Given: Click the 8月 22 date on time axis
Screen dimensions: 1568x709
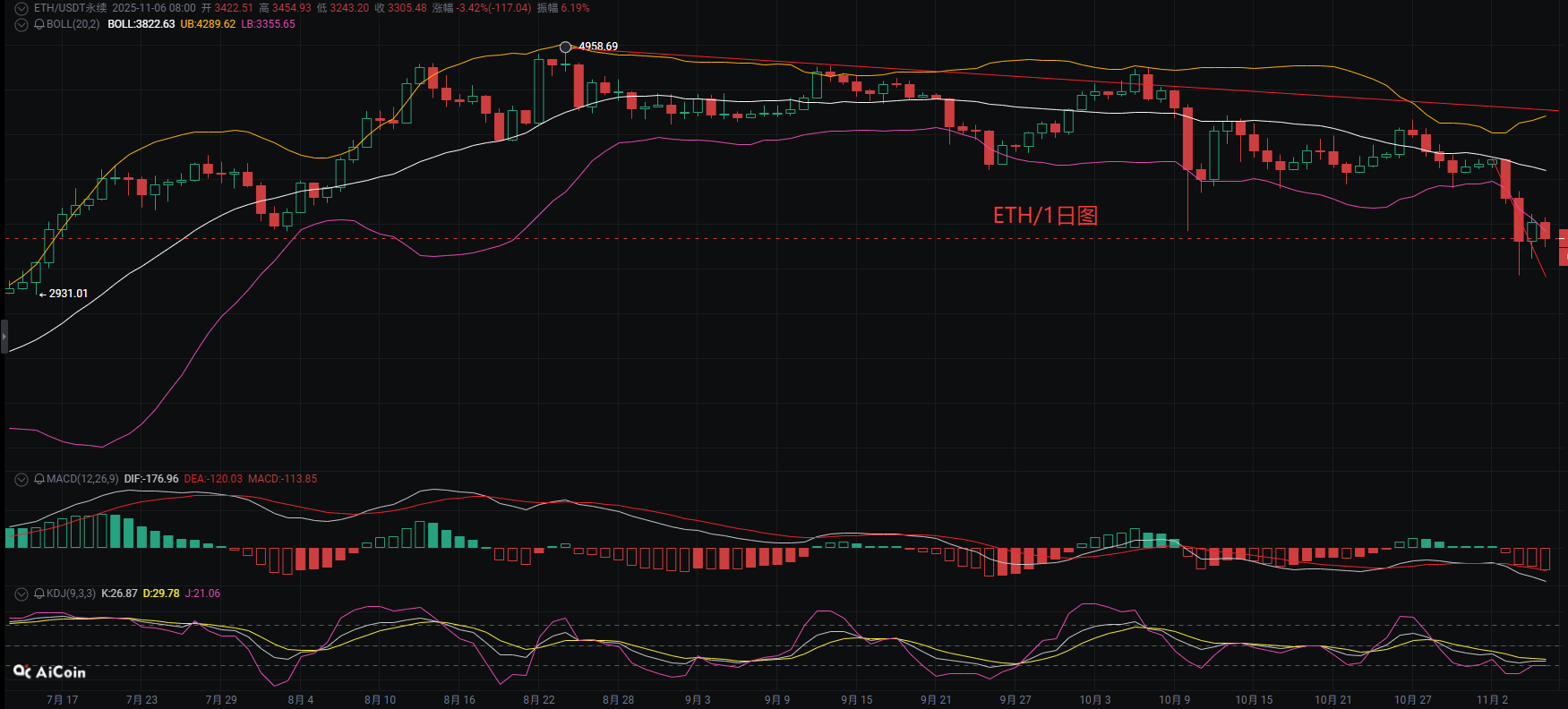Looking at the screenshot, I should point(539,700).
